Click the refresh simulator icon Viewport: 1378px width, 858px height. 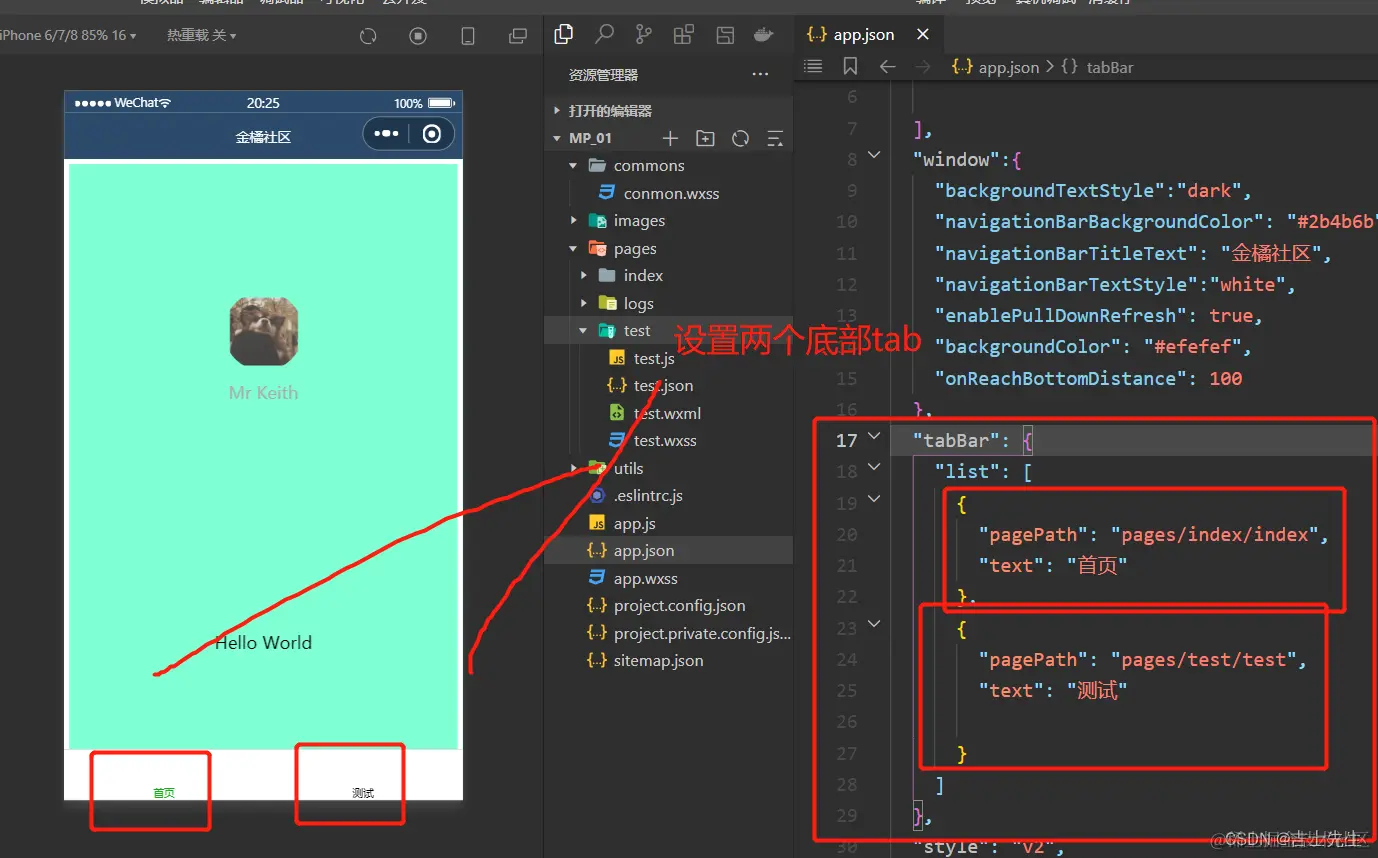point(368,36)
